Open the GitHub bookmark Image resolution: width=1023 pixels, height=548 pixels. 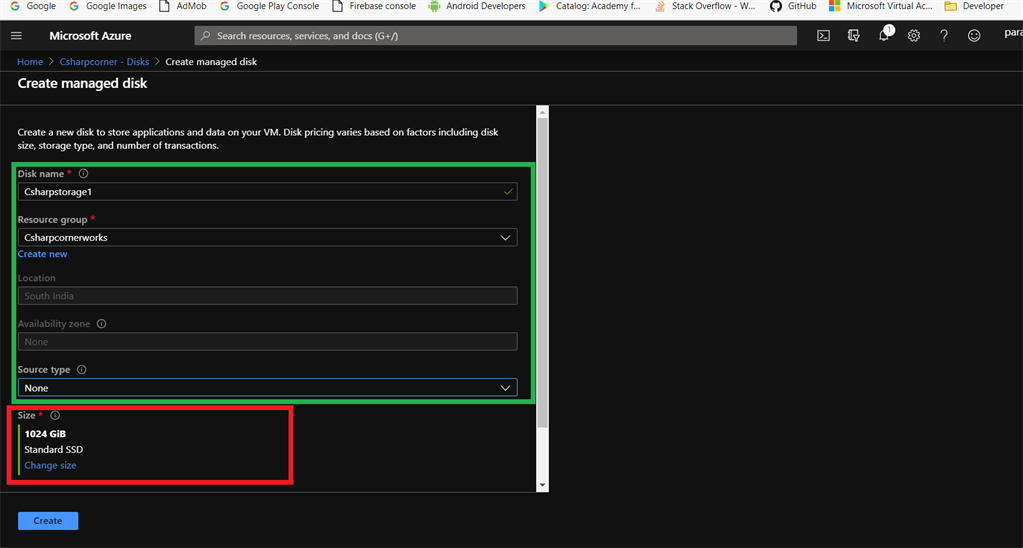click(x=793, y=7)
